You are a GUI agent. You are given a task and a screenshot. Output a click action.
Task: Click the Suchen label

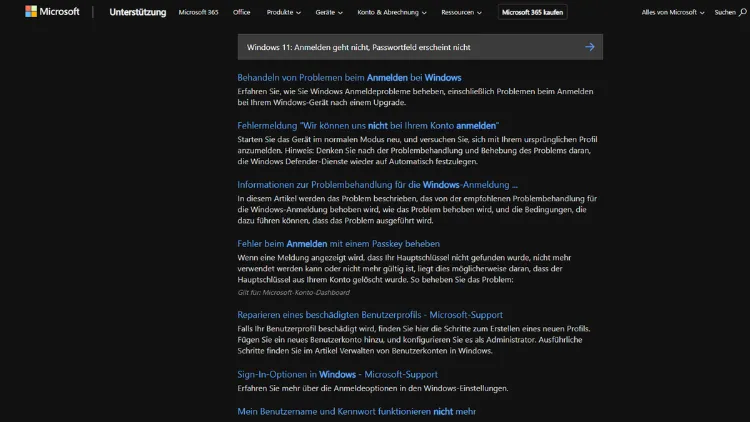(x=725, y=12)
